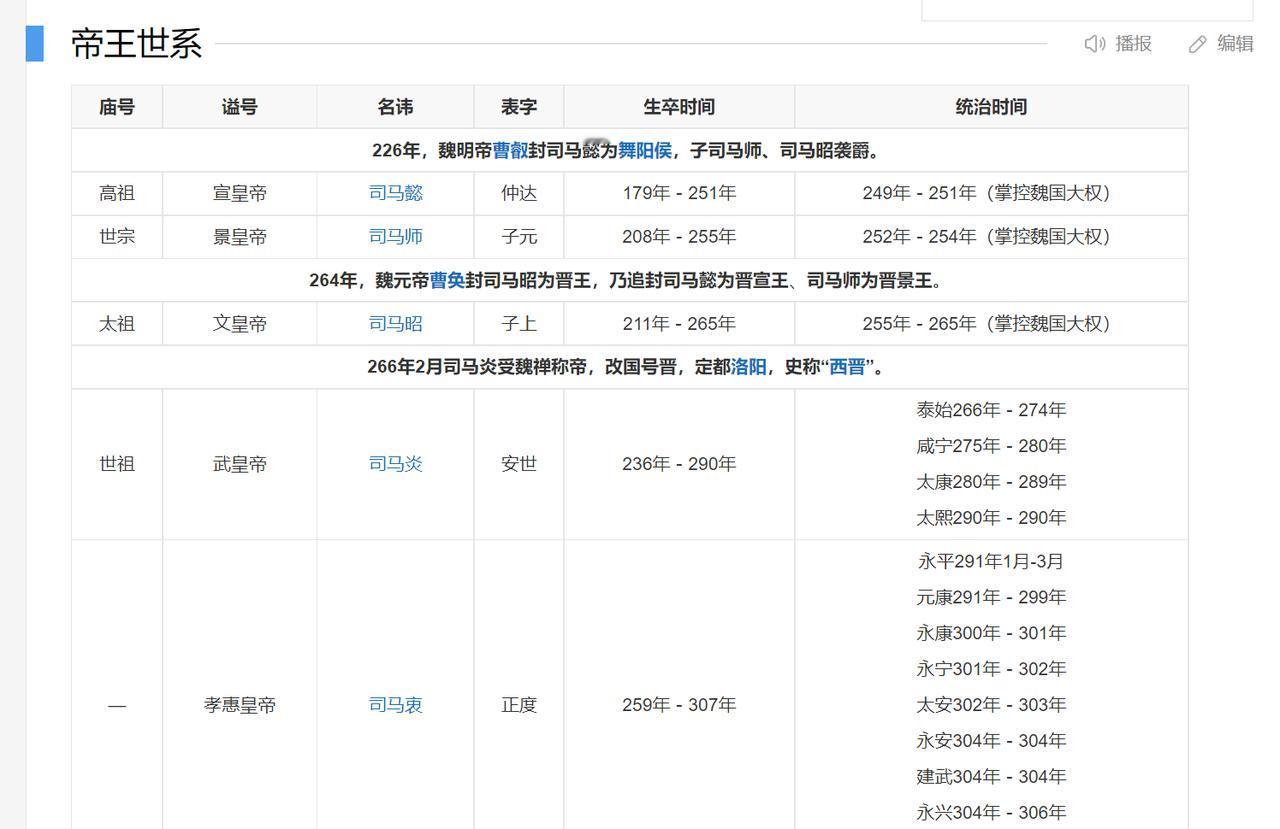This screenshot has width=1280, height=829.
Task: Click the 仲达 cell
Action: pos(519,193)
